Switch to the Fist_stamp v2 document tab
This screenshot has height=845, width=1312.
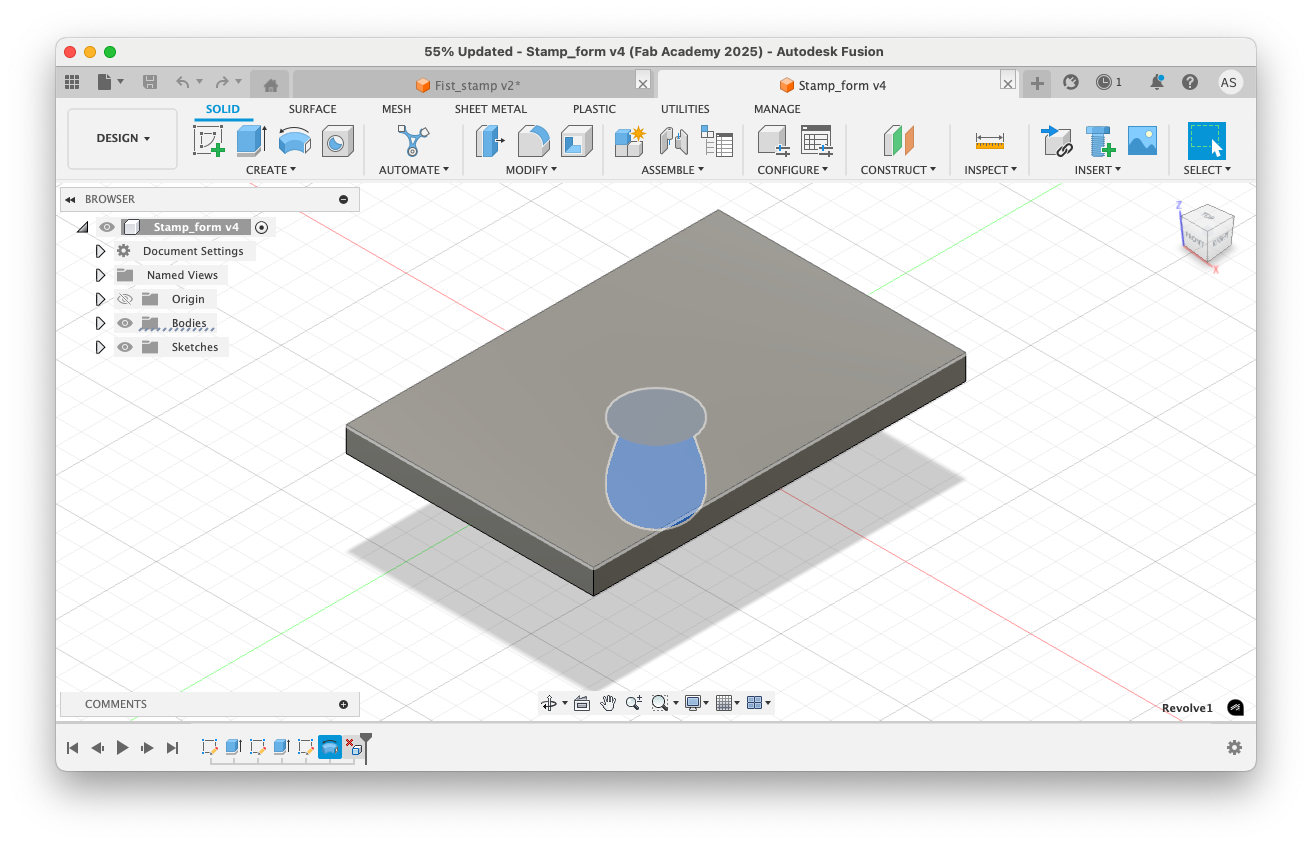pyautogui.click(x=467, y=85)
